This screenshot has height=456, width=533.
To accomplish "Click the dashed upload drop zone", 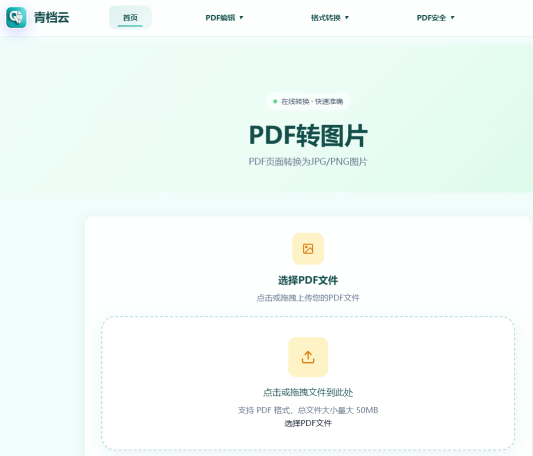I will pyautogui.click(x=308, y=383).
